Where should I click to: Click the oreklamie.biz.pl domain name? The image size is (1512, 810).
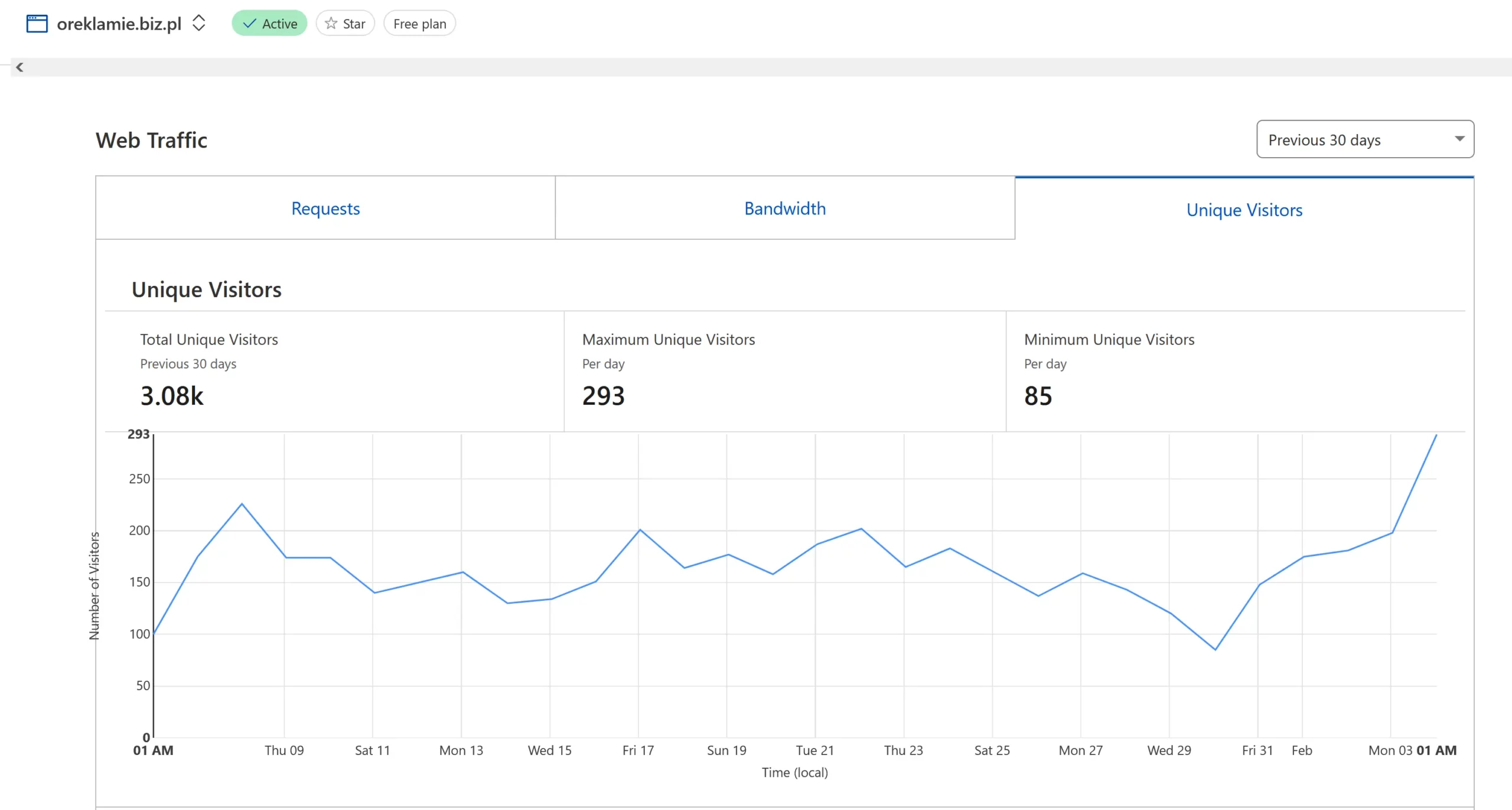tap(119, 24)
